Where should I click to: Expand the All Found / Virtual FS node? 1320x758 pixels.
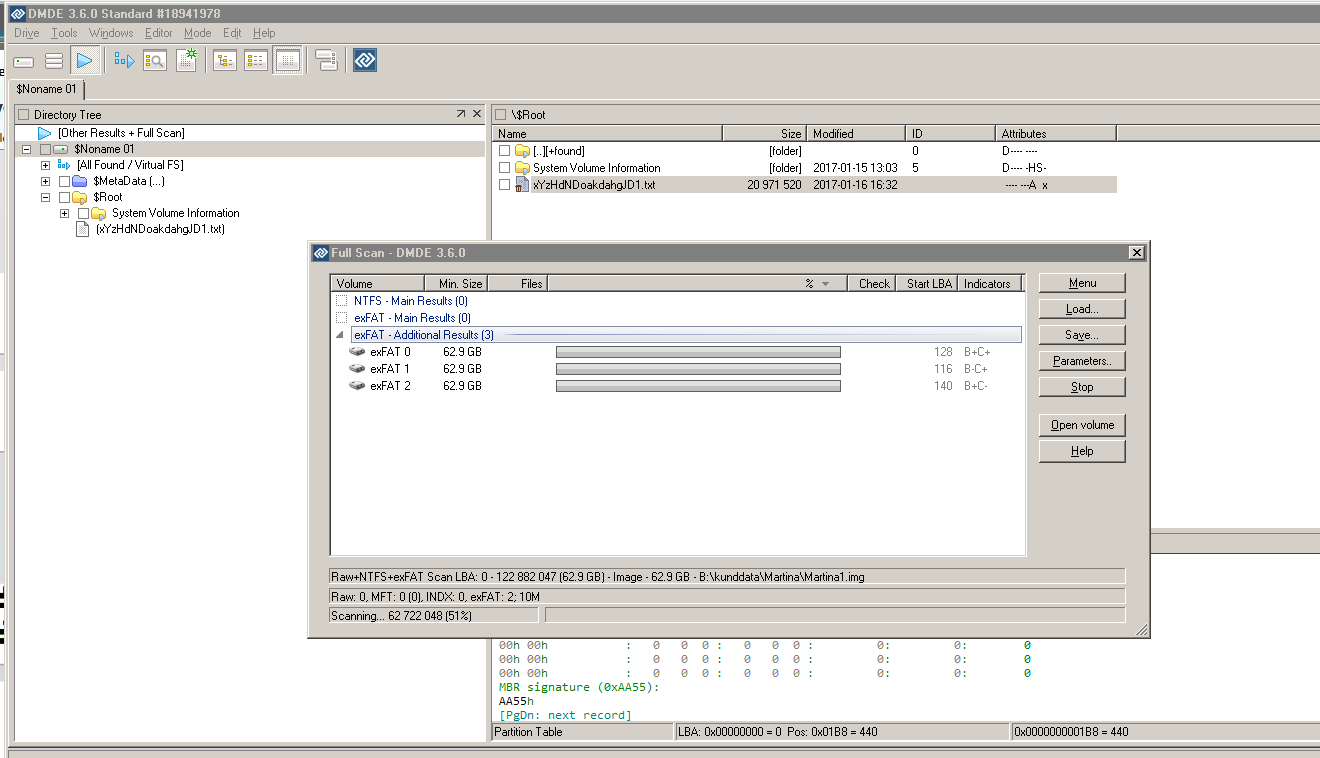45,165
